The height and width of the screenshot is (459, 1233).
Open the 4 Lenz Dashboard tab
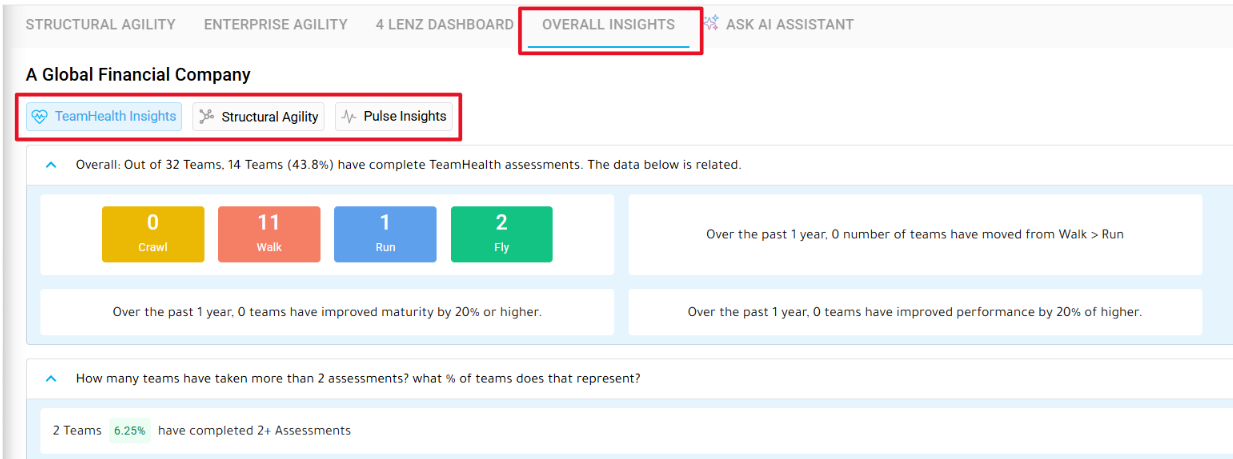[445, 24]
